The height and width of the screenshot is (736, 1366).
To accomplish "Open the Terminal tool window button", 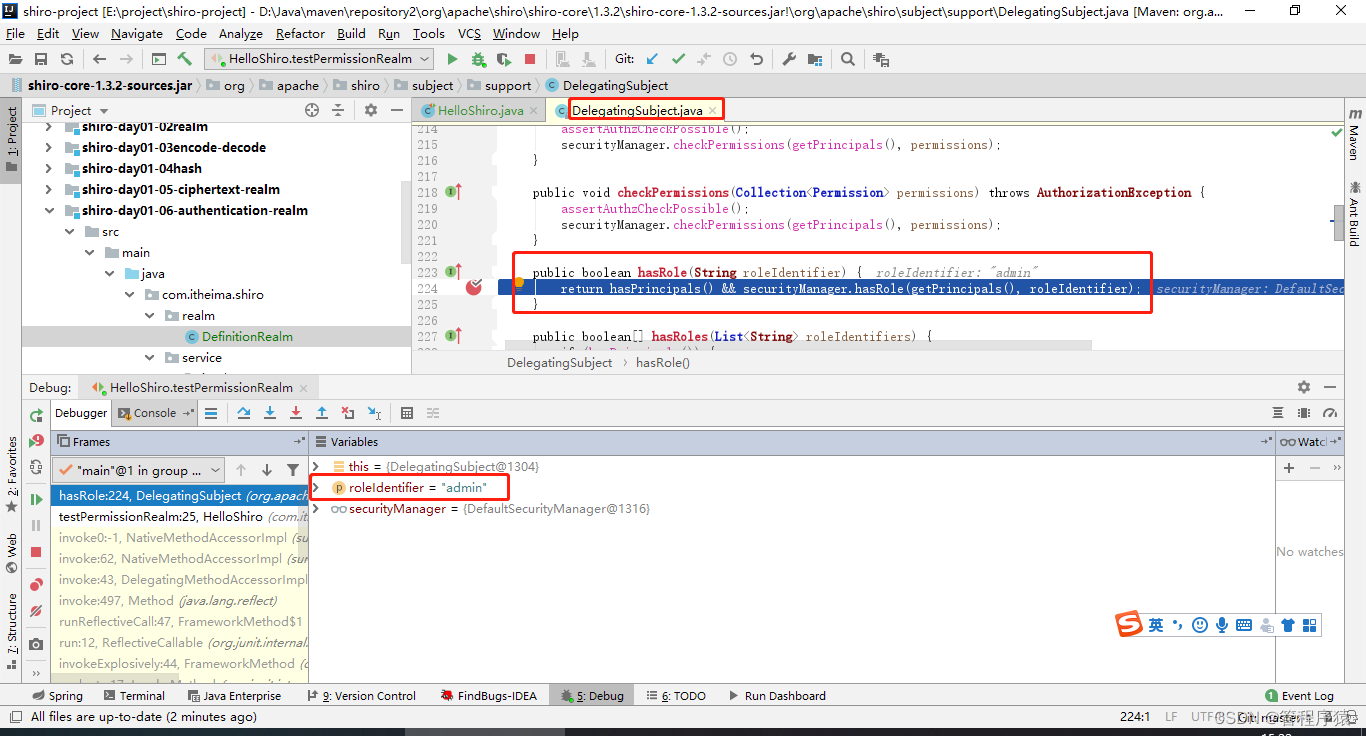I will point(133,696).
